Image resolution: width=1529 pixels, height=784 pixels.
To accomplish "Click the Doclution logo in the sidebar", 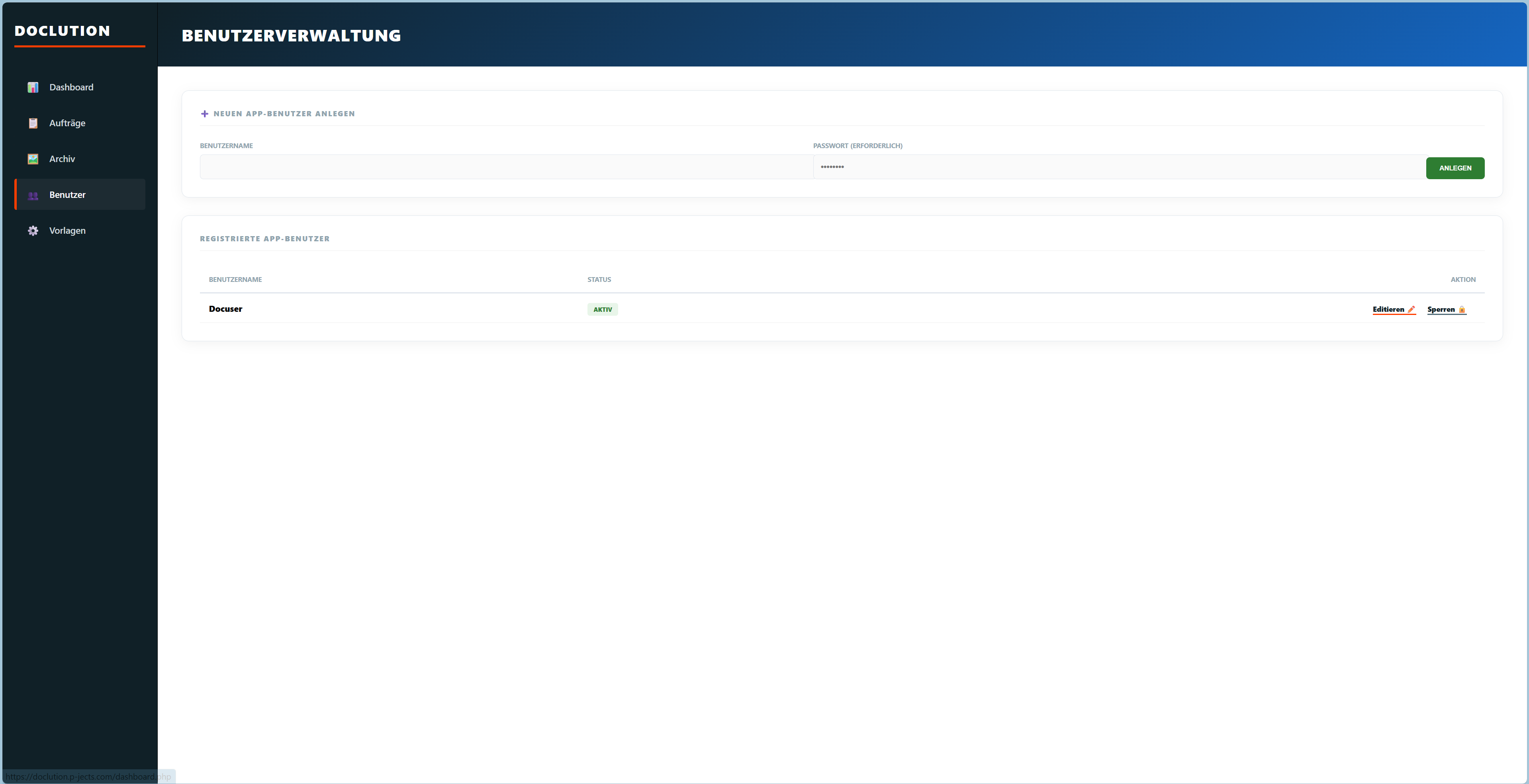I will click(x=62, y=31).
